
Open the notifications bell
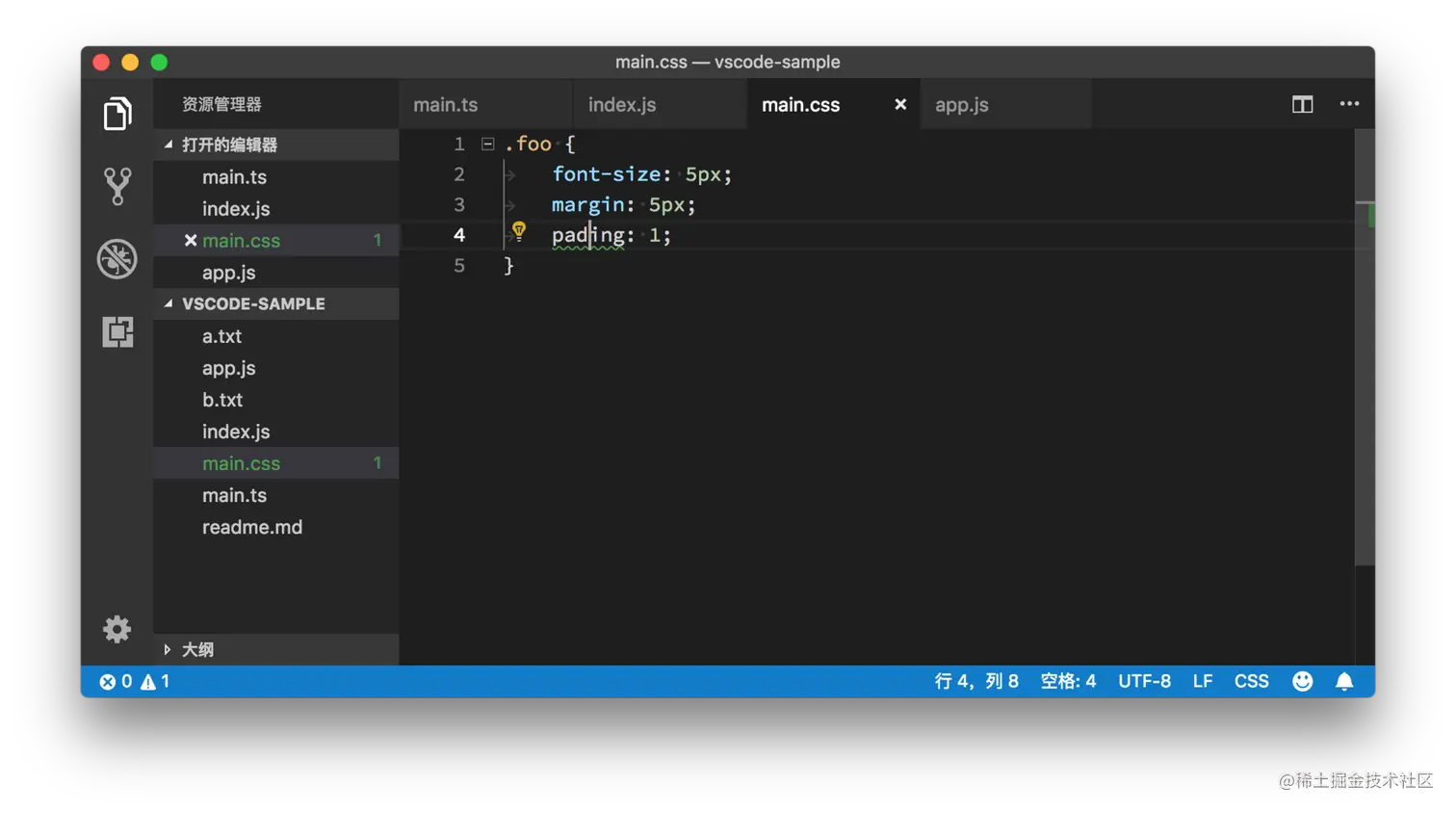click(1344, 681)
